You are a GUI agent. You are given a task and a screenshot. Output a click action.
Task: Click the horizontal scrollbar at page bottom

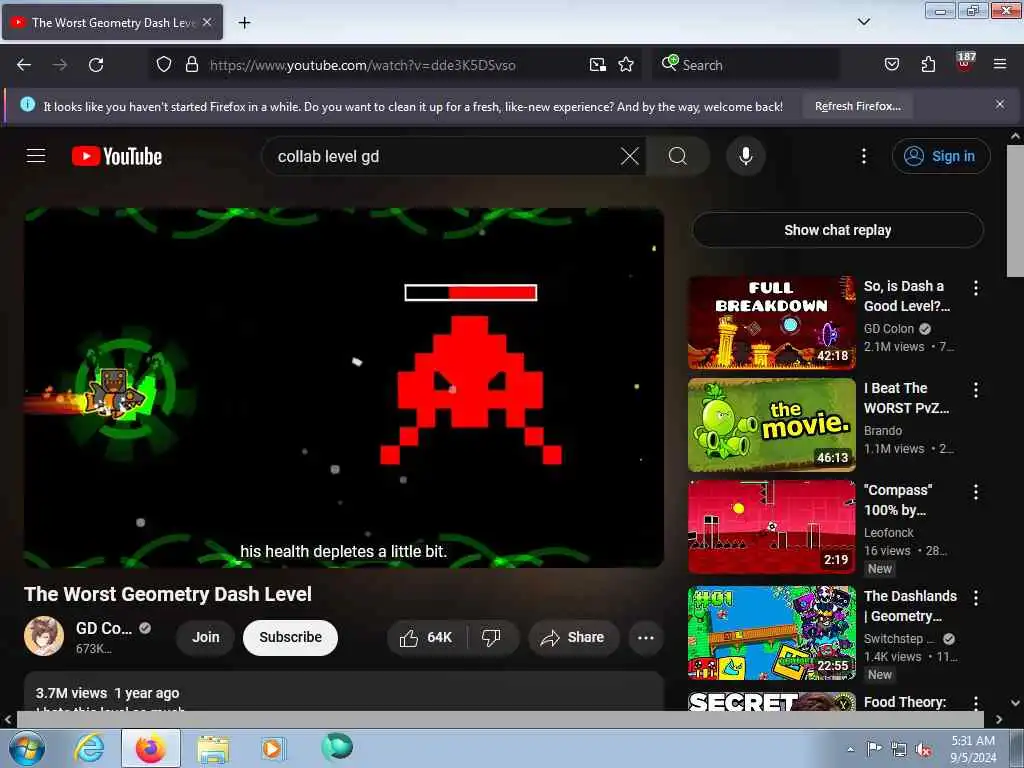[500, 719]
